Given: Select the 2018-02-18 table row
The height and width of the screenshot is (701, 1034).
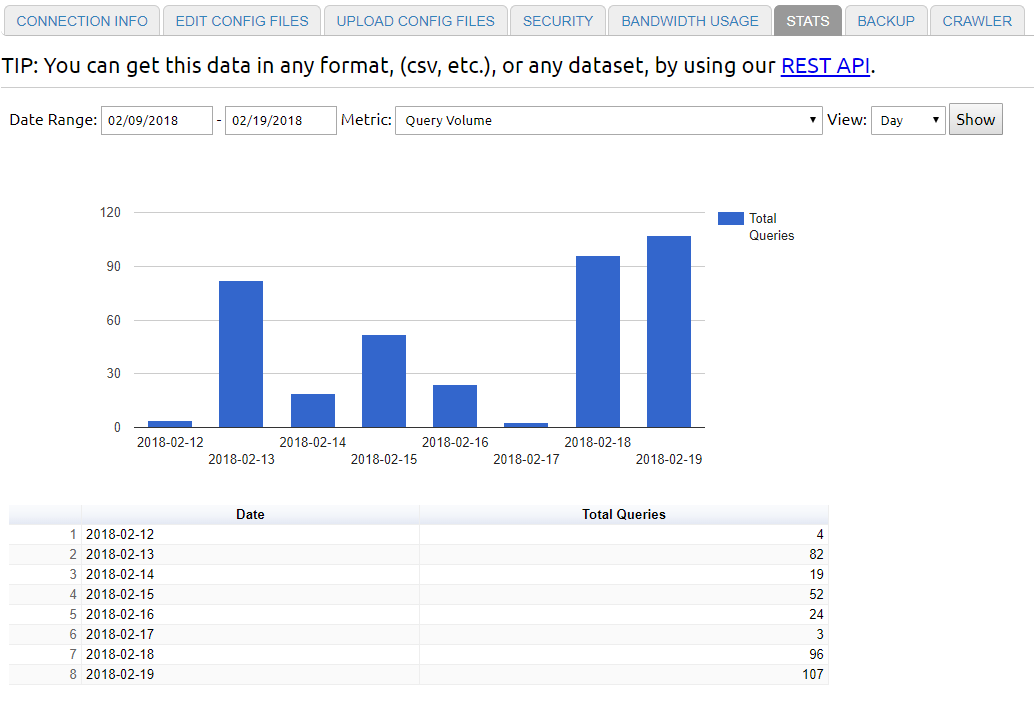Looking at the screenshot, I should click(250, 654).
